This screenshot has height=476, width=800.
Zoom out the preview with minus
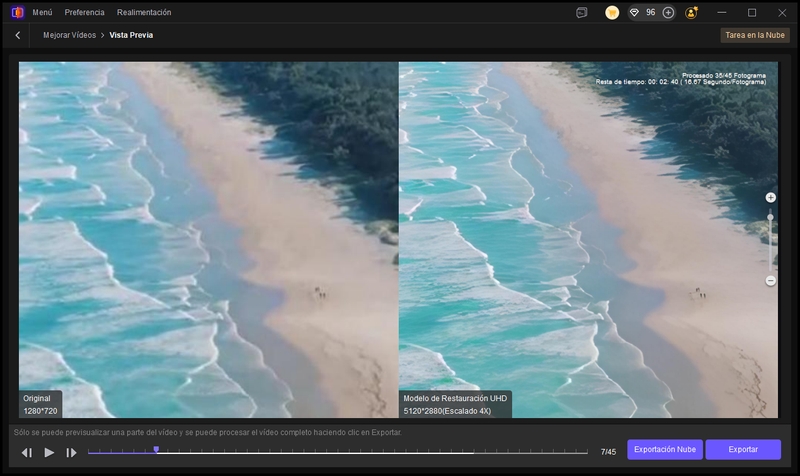(x=770, y=281)
